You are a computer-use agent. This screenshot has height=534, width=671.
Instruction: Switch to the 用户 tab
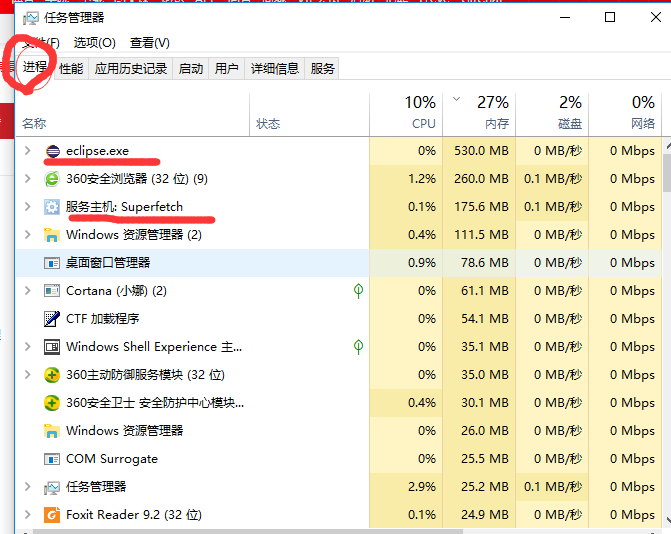[226, 68]
